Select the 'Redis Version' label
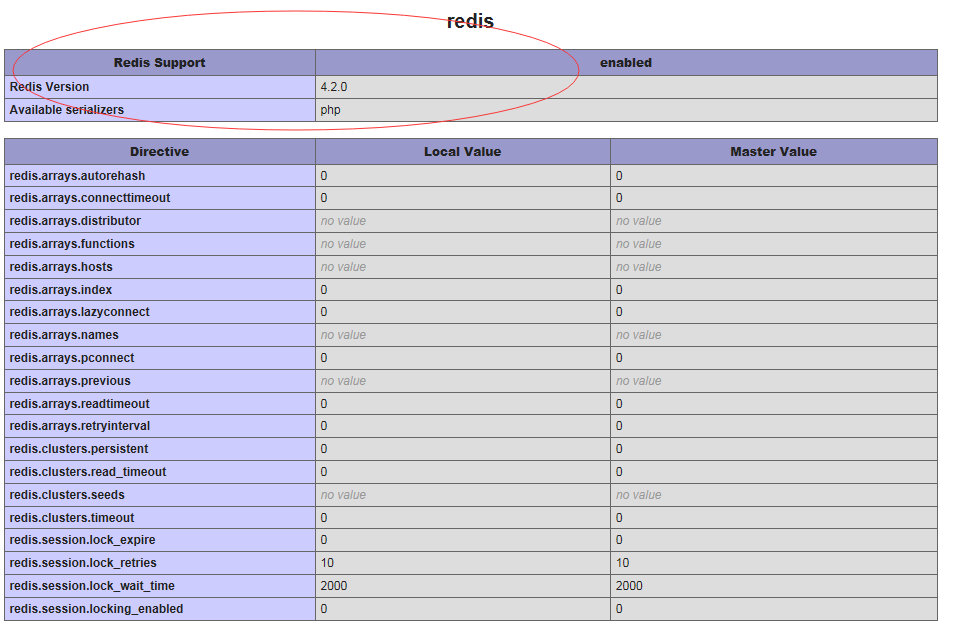Screen dimensions: 953x628 pos(49,87)
